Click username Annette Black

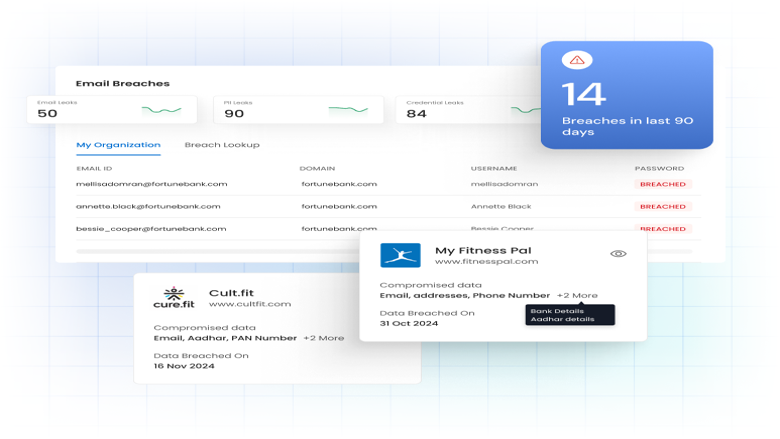click(x=501, y=206)
